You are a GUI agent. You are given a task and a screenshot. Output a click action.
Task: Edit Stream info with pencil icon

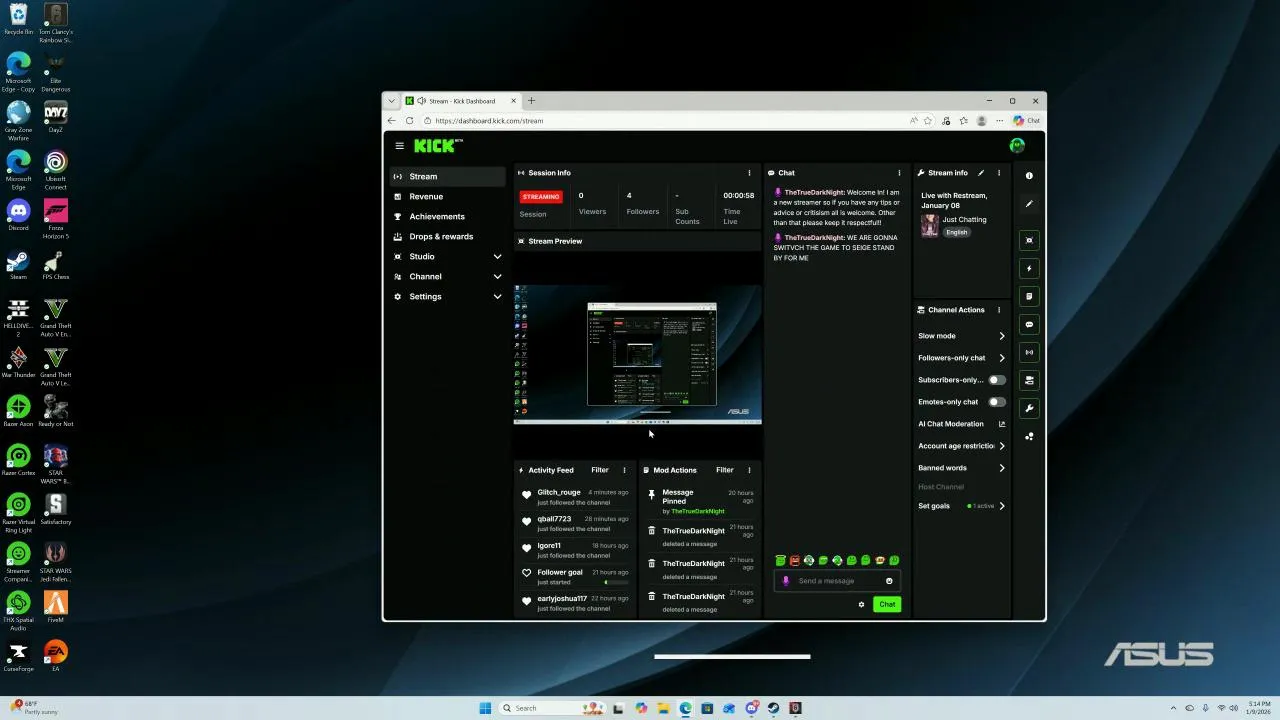point(981,173)
